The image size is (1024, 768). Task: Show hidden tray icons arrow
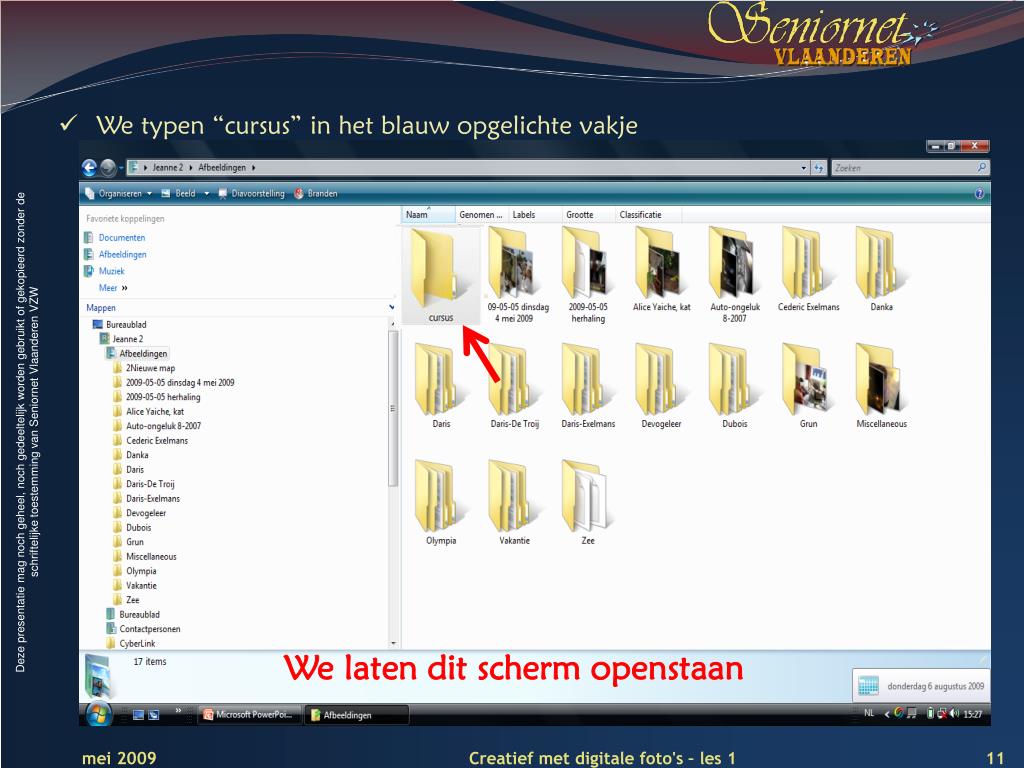click(887, 714)
